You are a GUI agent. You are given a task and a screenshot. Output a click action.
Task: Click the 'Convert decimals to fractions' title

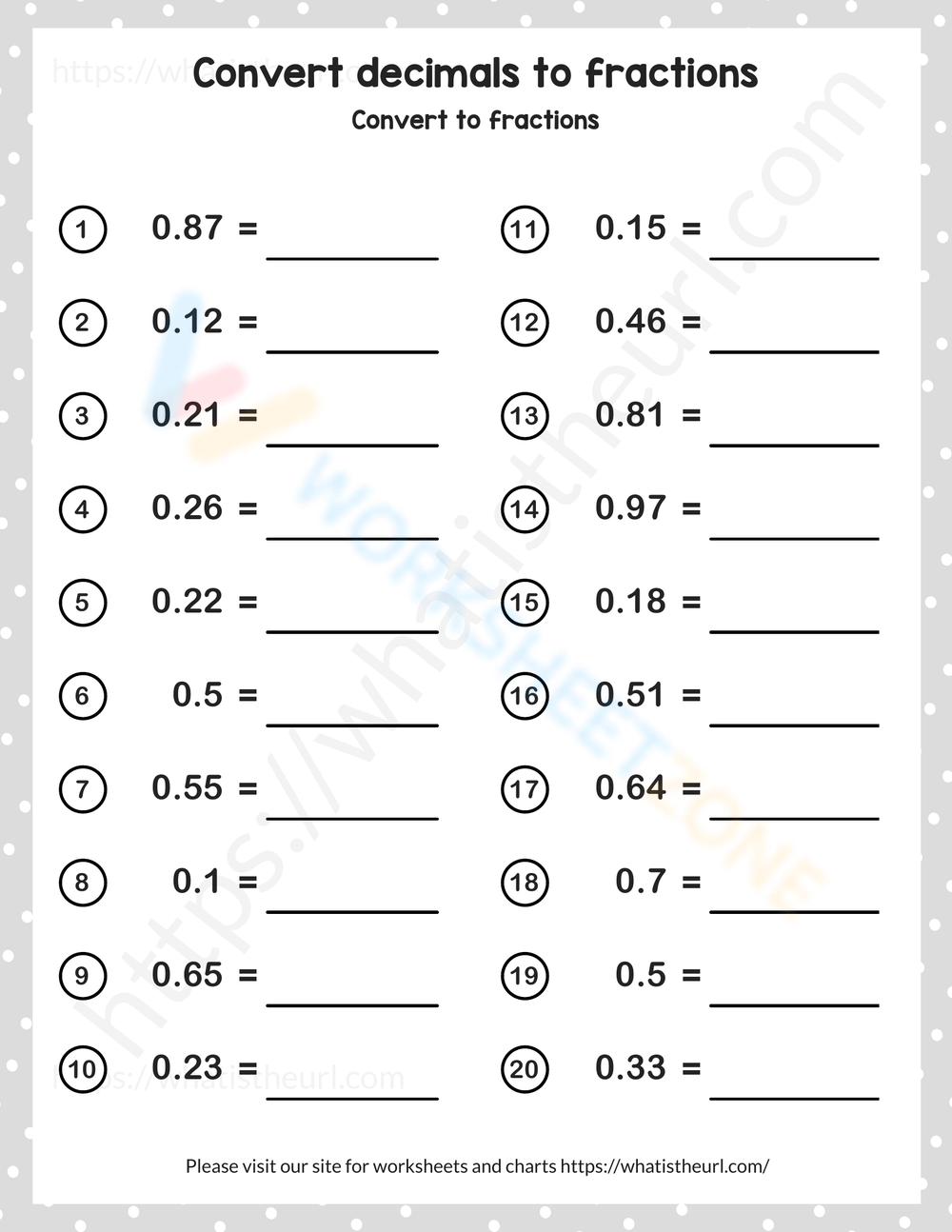475,73
